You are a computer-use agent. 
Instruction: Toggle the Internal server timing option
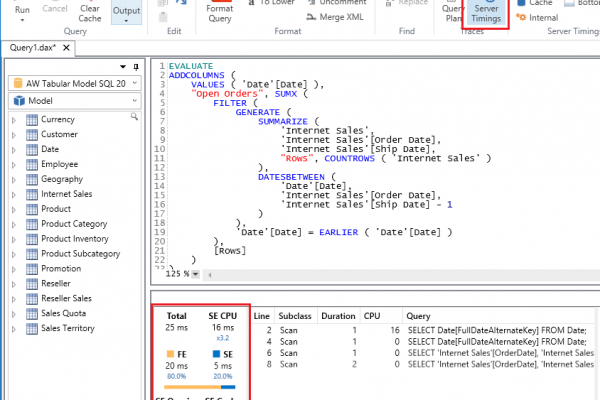pyautogui.click(x=537, y=18)
